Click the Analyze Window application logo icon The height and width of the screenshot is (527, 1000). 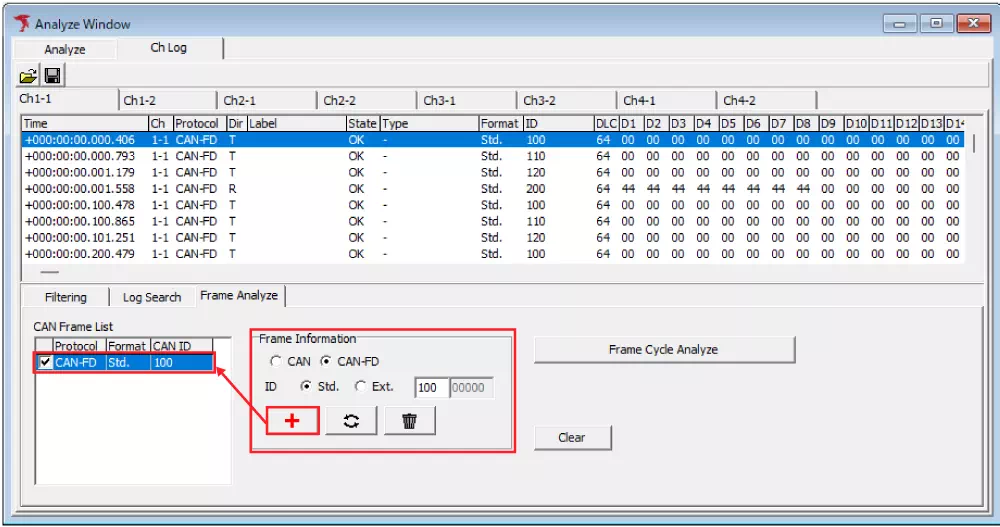(22, 24)
